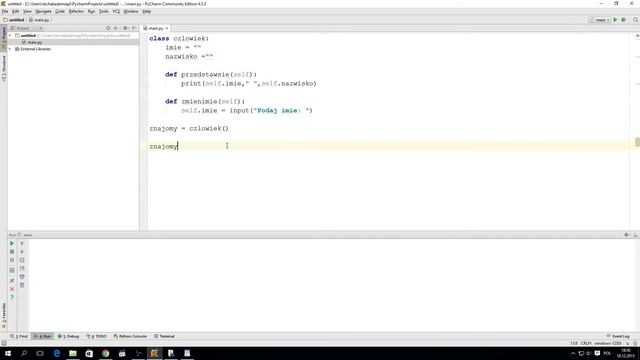Open the Run tool window button

(42, 336)
